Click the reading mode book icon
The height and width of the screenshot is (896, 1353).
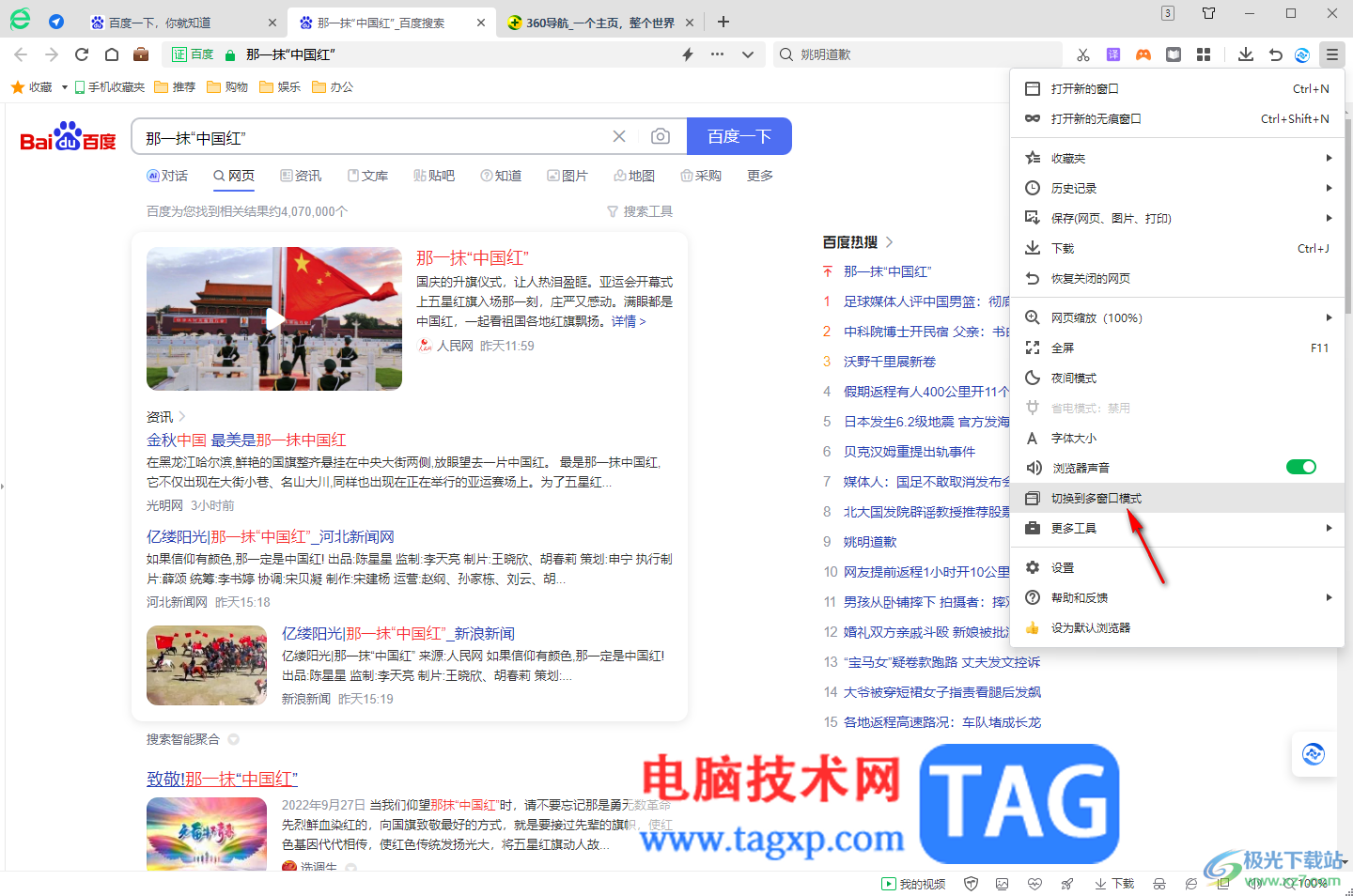[1174, 54]
